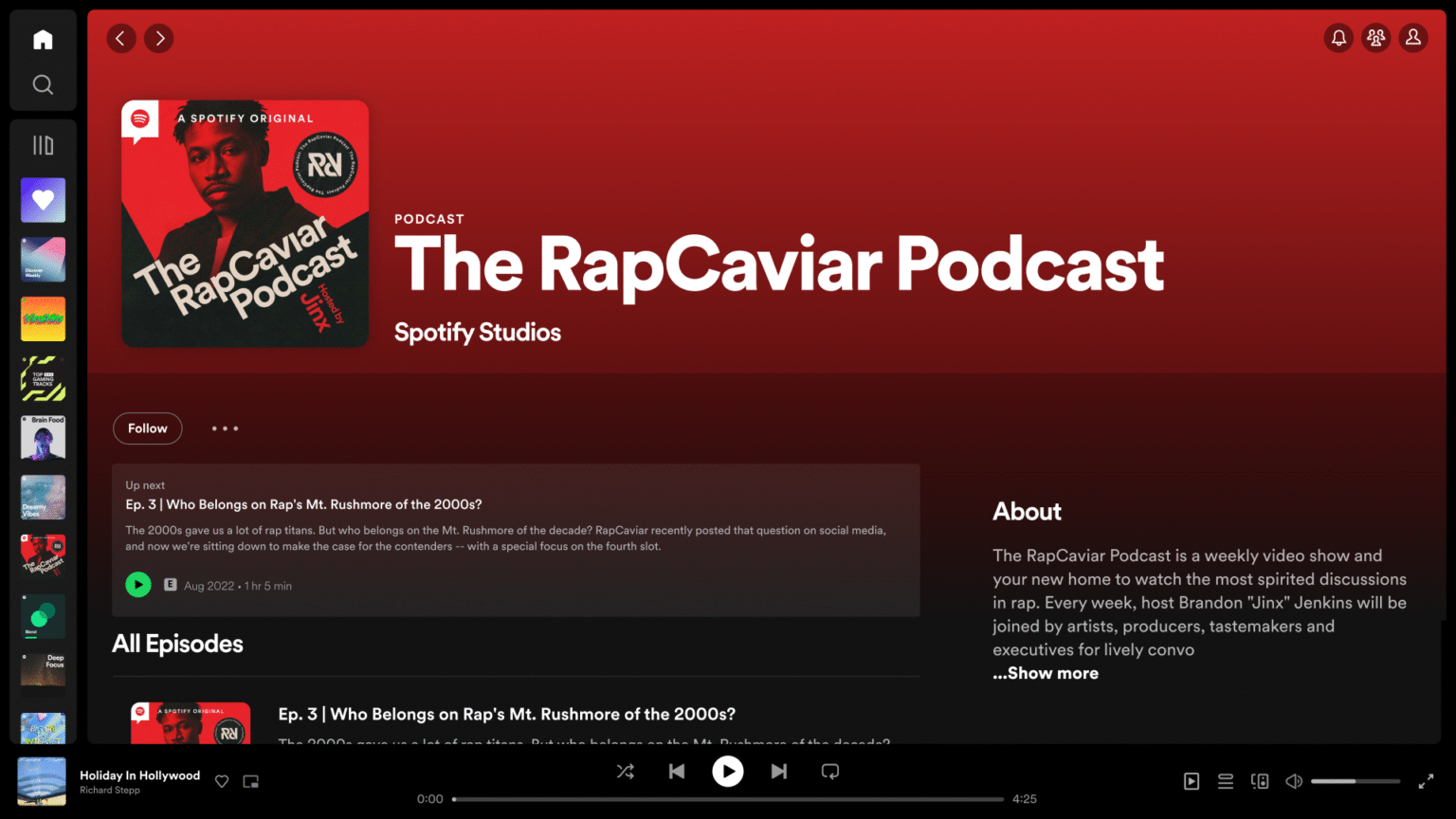
Task: Mute the volume
Action: click(x=1294, y=781)
